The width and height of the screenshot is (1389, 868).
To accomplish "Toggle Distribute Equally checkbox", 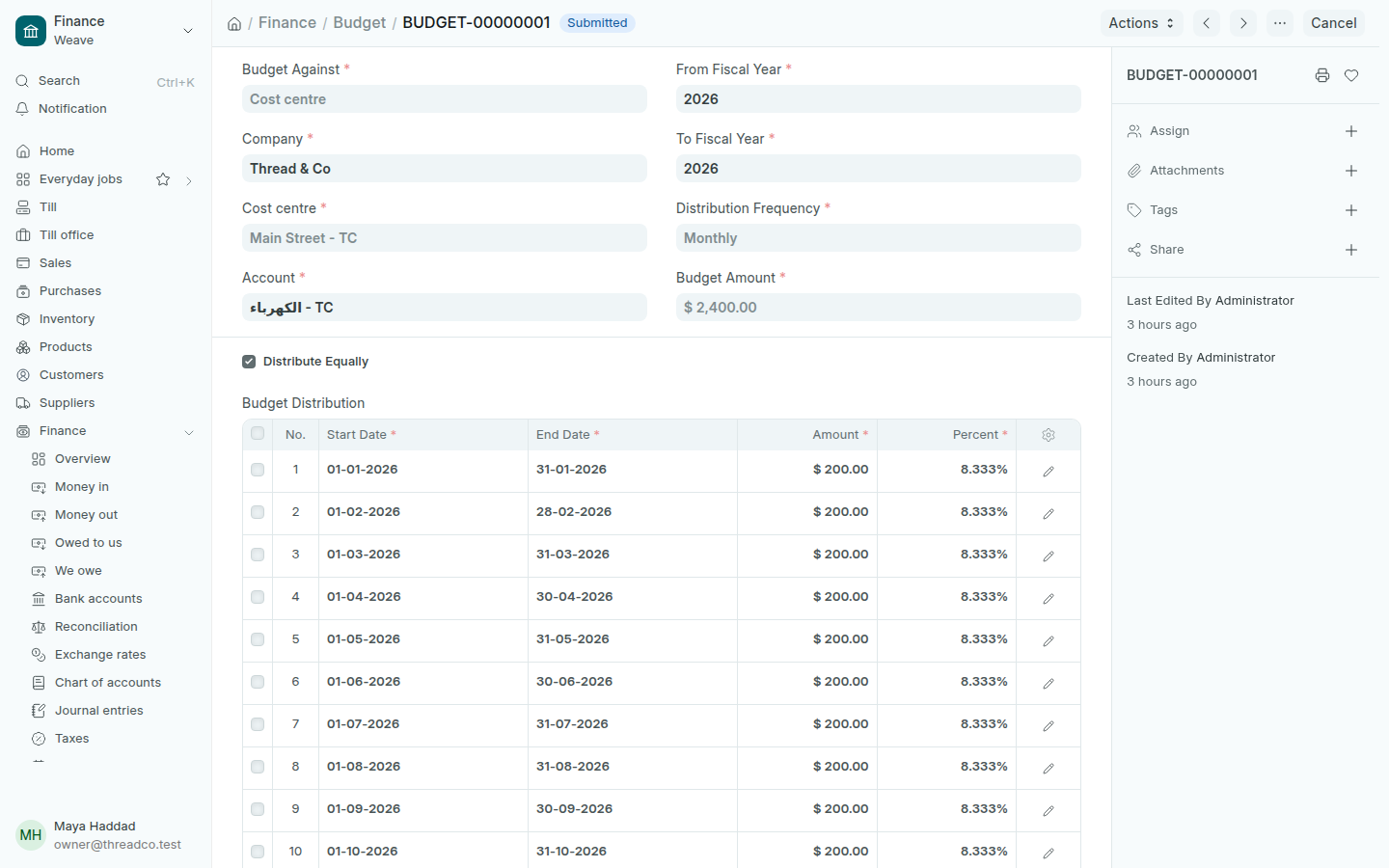I will [249, 362].
